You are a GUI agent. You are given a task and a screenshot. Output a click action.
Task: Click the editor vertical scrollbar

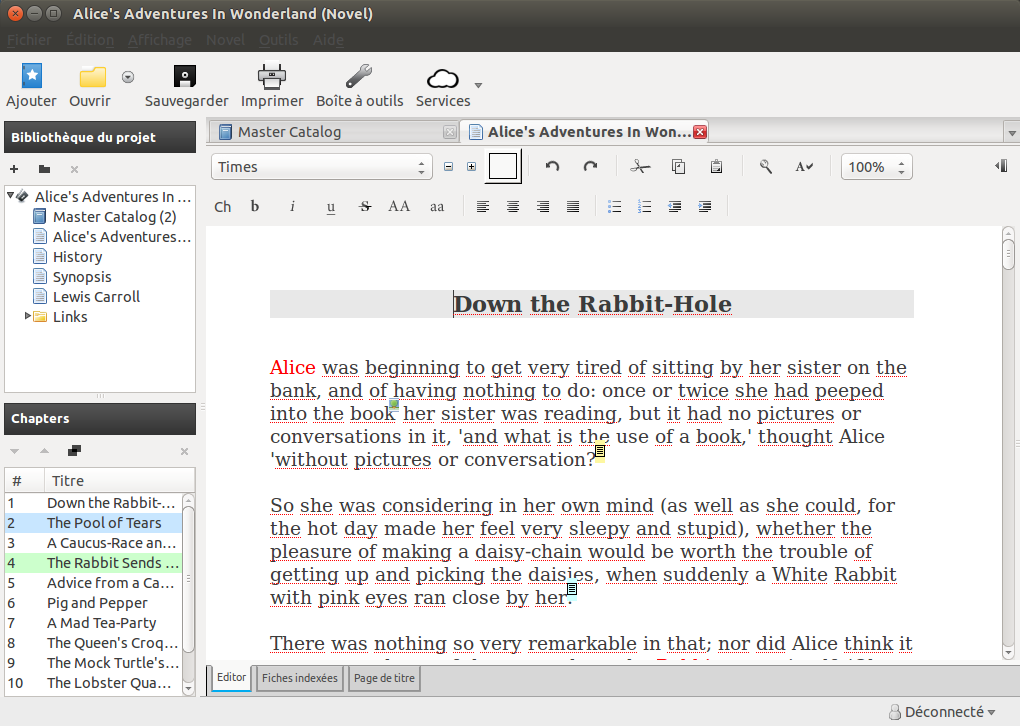[1008, 442]
